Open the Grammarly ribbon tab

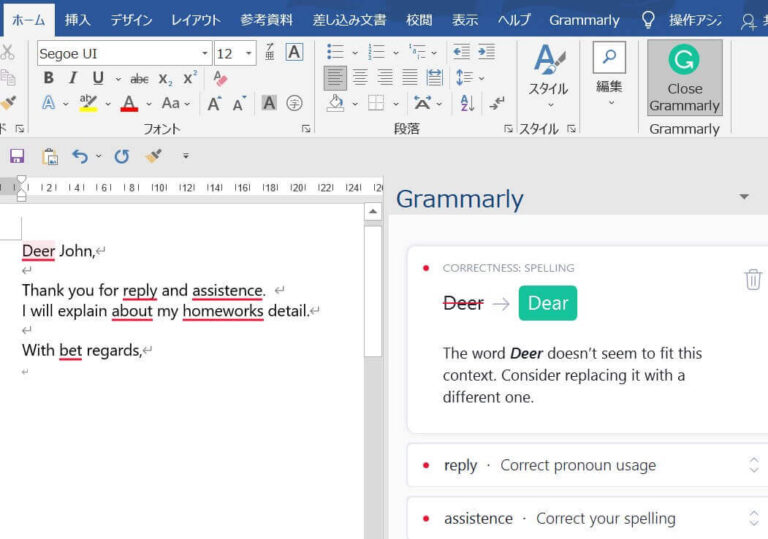(x=584, y=20)
